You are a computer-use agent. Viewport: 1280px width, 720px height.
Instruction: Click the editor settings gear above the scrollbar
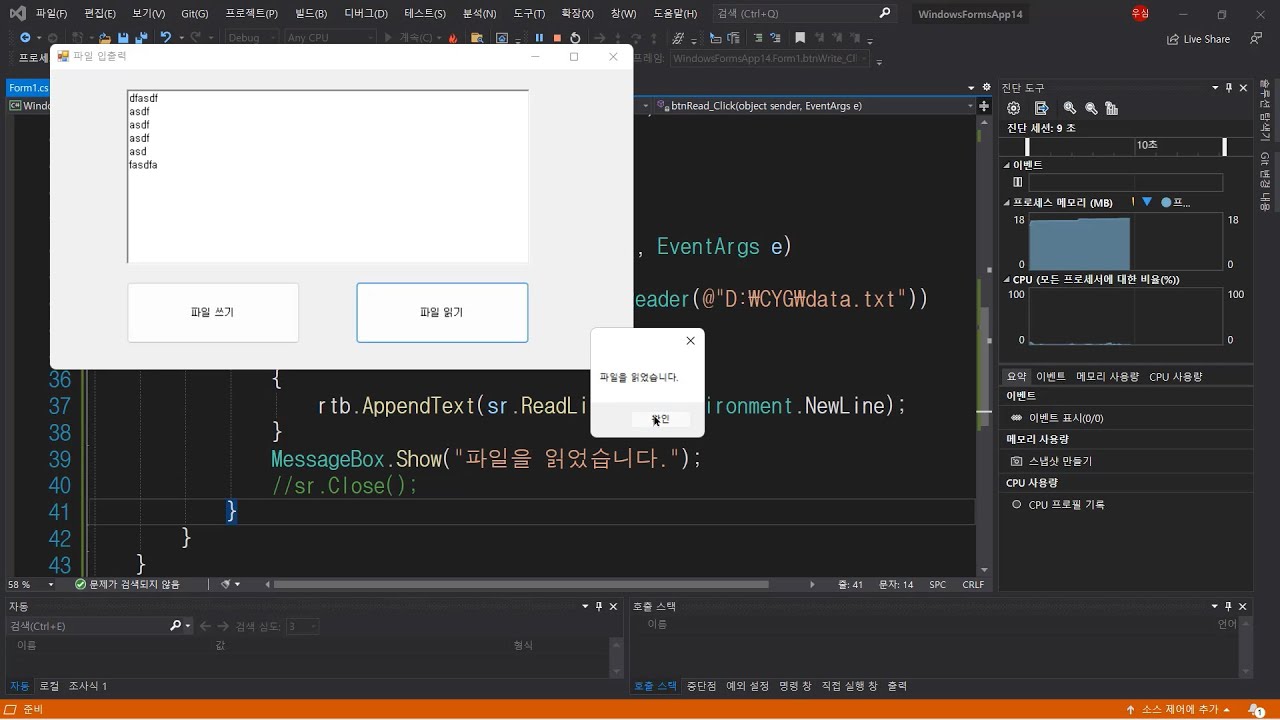tap(987, 88)
